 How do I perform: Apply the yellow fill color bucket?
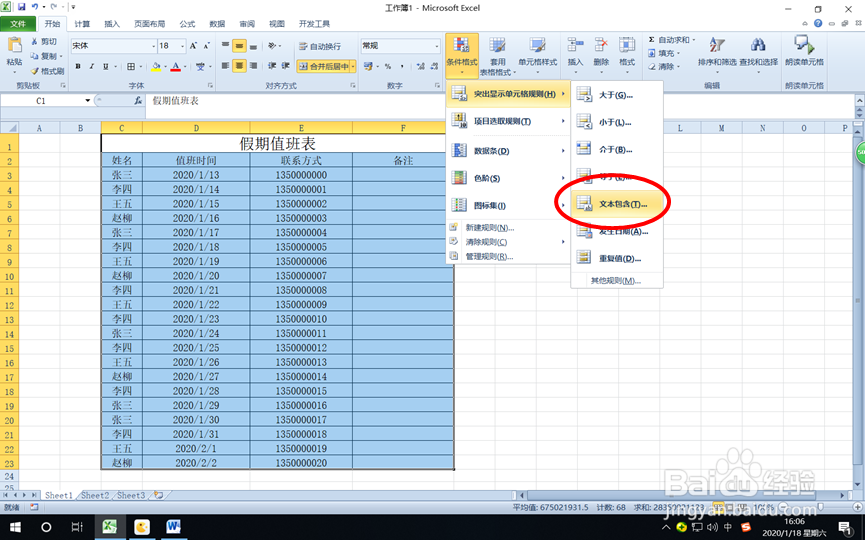156,66
